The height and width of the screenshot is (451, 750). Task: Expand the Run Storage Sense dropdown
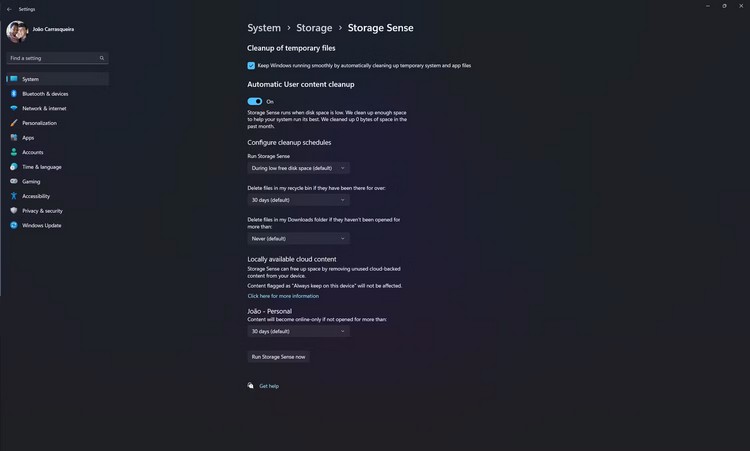click(x=298, y=168)
